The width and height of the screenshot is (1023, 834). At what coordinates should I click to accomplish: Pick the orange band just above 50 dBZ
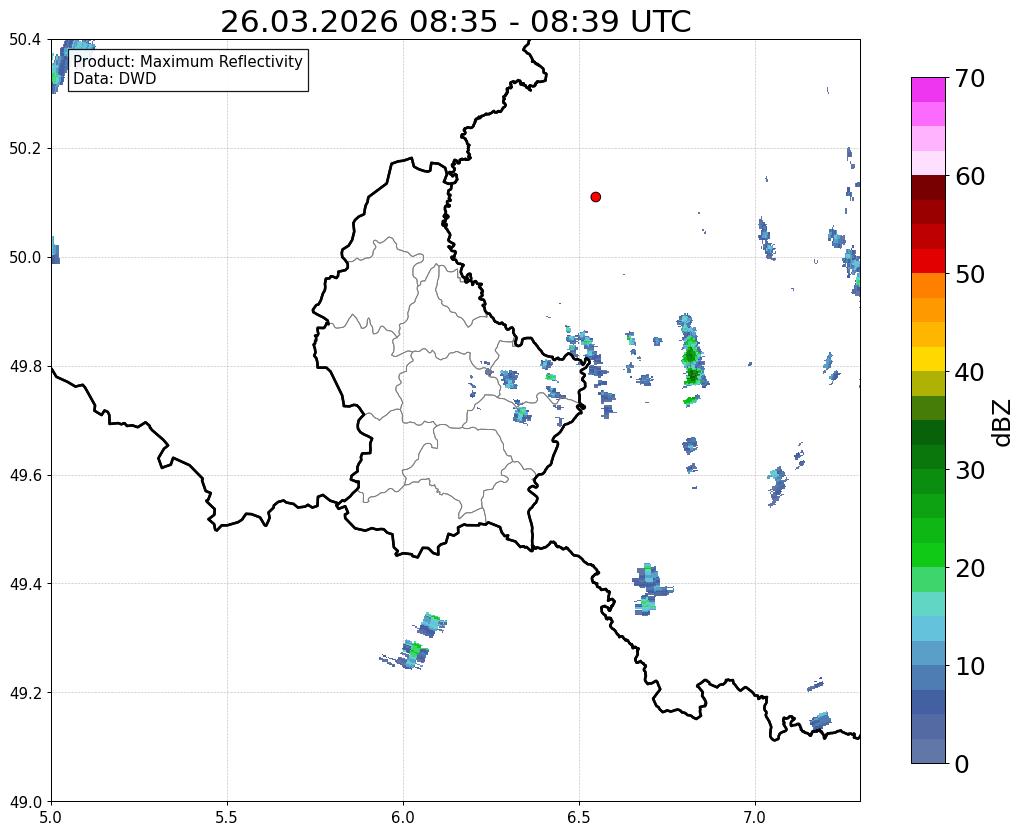point(928,285)
